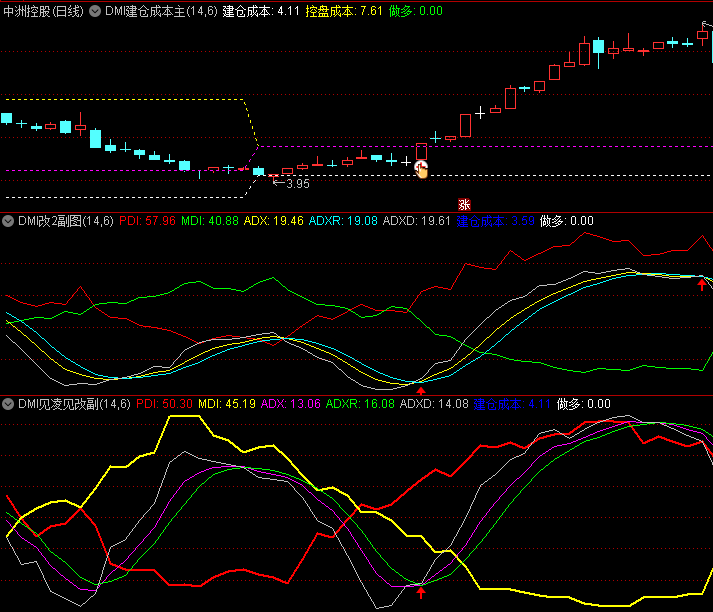Click the MDI: 45.19 value
The width and height of the screenshot is (713, 612).
click(x=227, y=404)
